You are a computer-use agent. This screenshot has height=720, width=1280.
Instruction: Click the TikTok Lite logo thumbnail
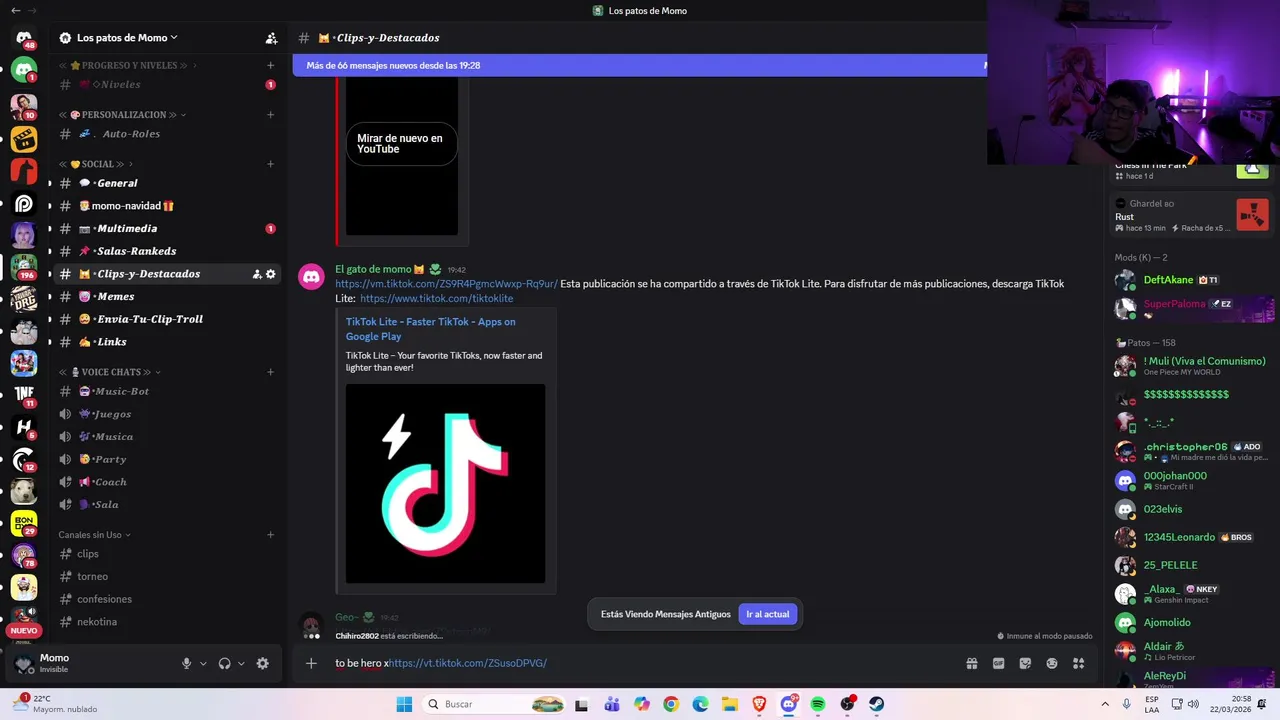tap(445, 484)
